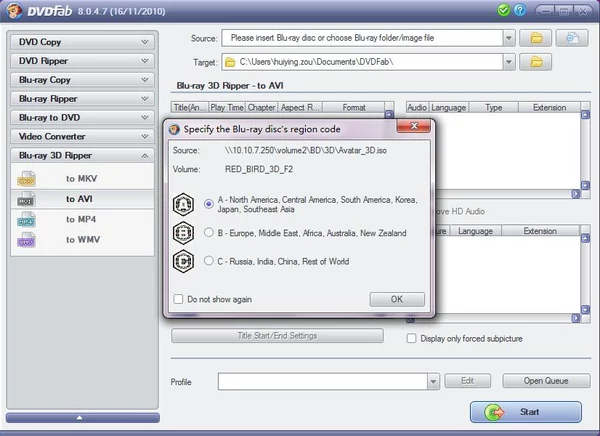The image size is (600, 436).
Task: Click the Title Start/End Settings button
Action: click(x=277, y=336)
